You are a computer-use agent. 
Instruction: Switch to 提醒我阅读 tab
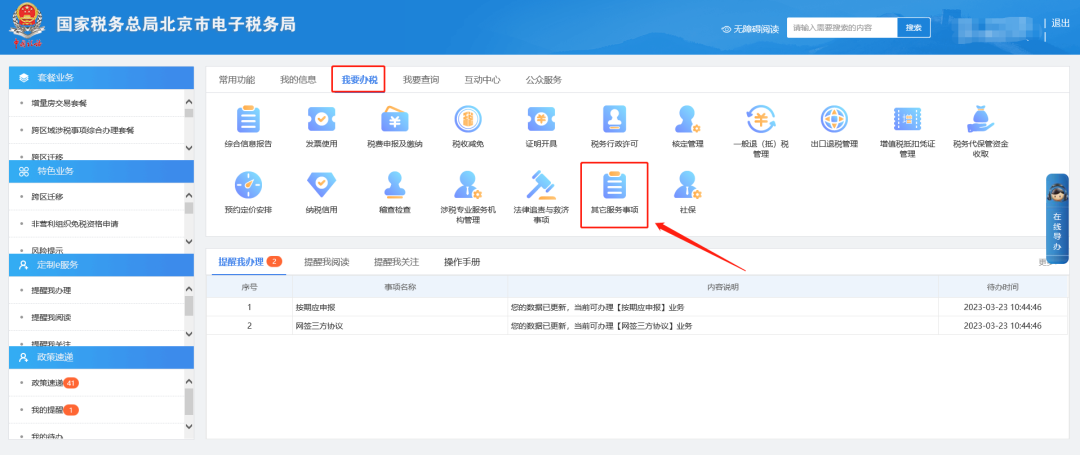click(326, 262)
